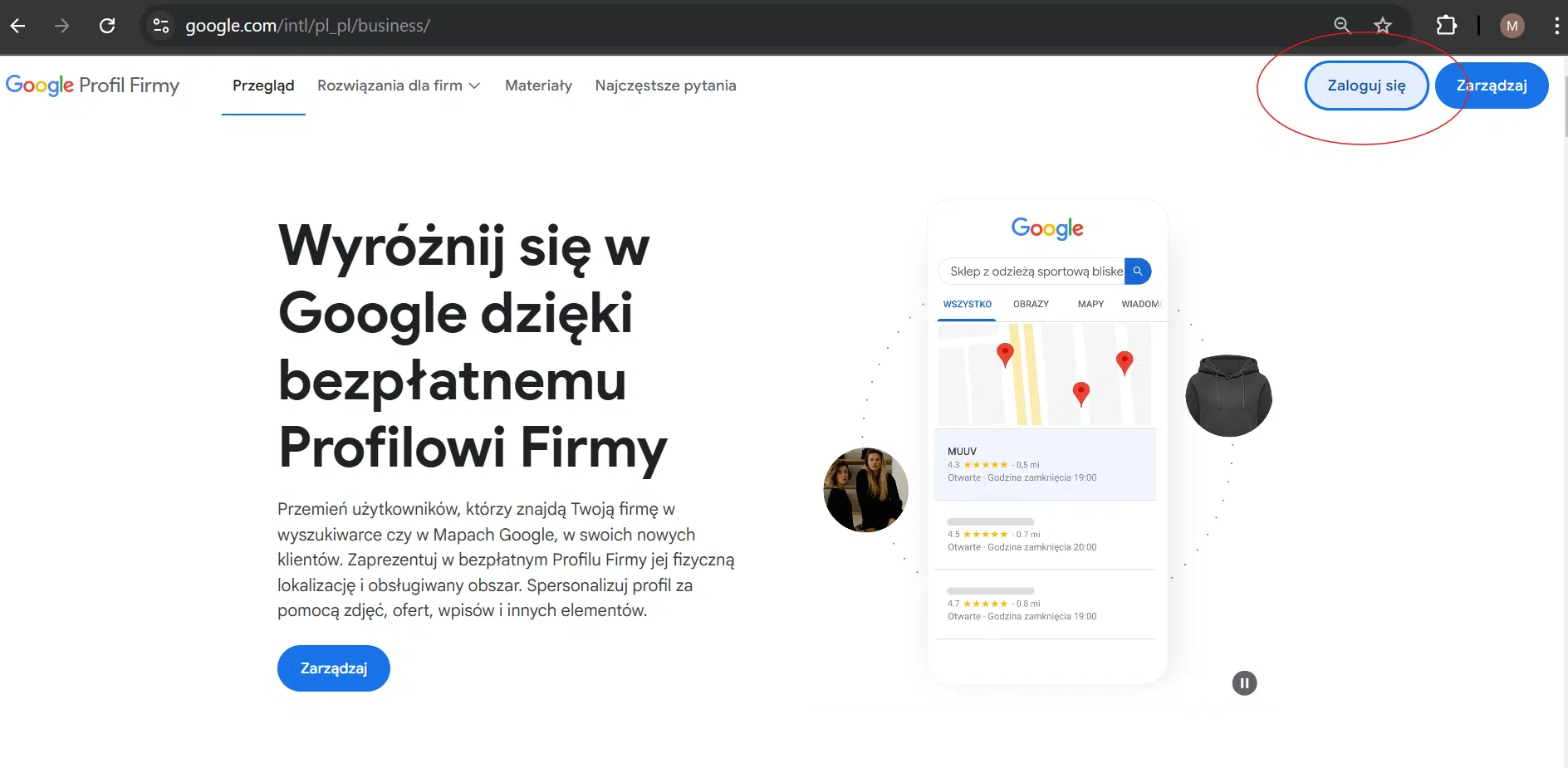Open site information icon in address bar
This screenshot has height=768, width=1568.
(161, 26)
